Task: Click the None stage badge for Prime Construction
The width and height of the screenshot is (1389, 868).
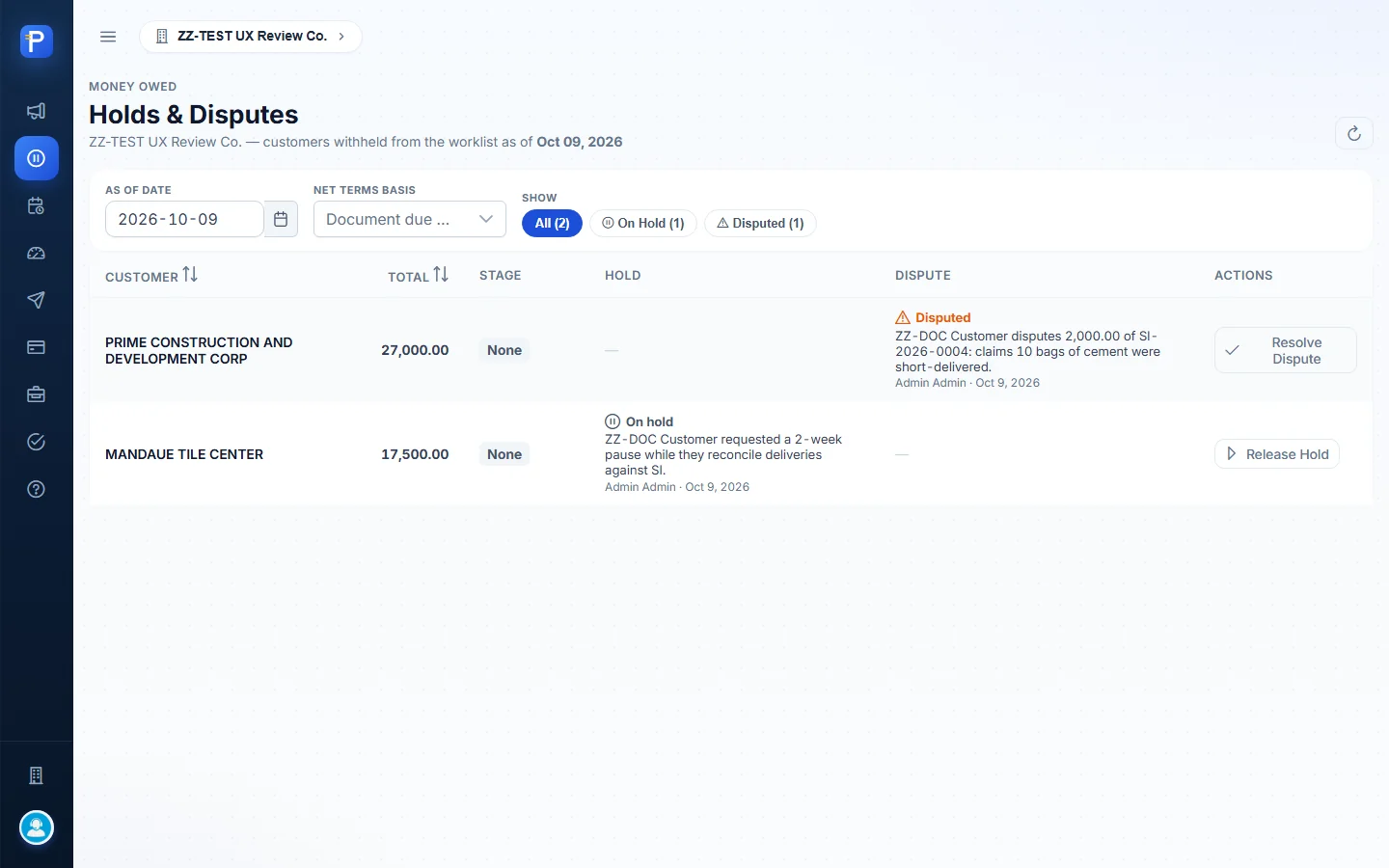Action: 504,350
